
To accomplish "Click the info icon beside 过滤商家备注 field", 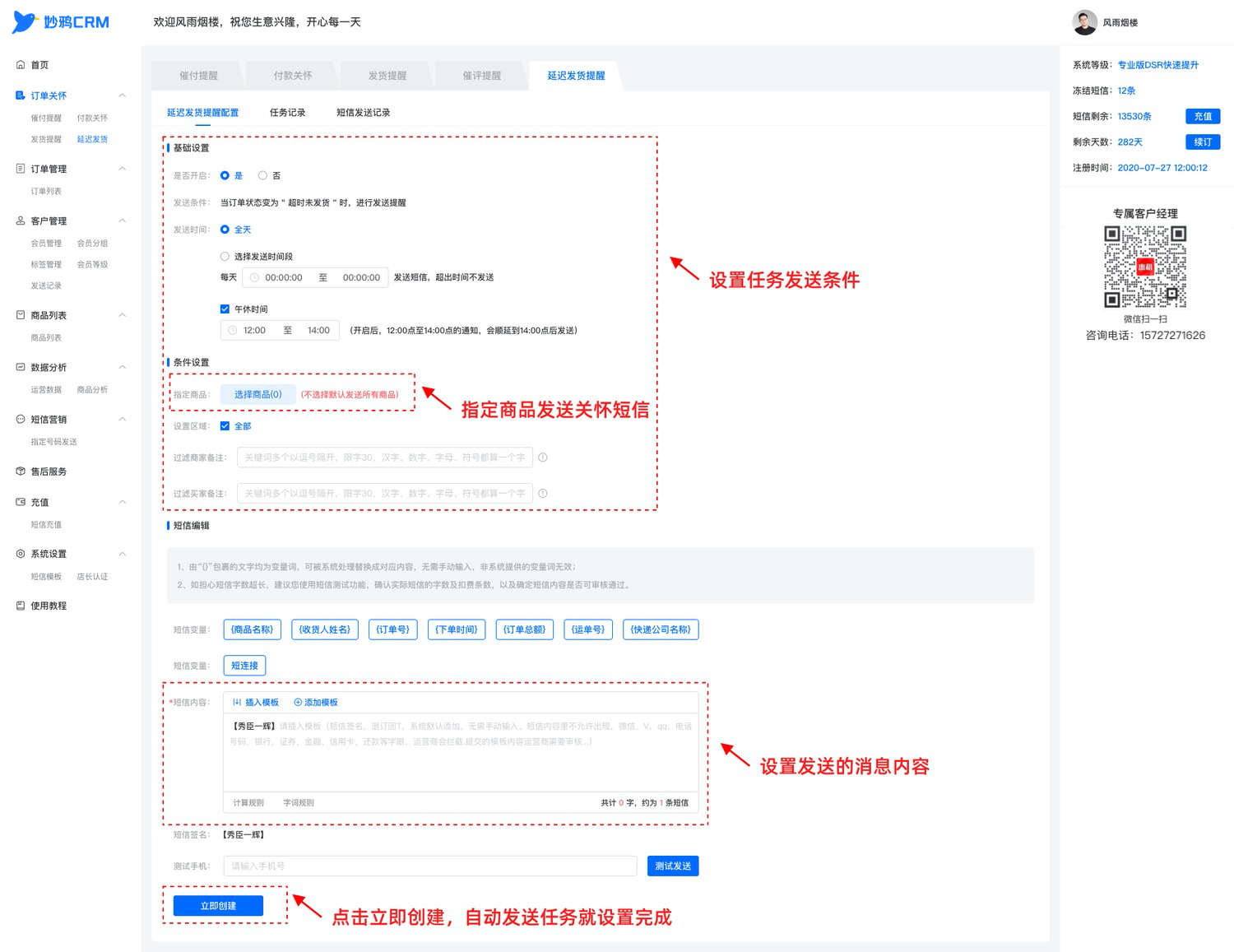I will pos(543,457).
